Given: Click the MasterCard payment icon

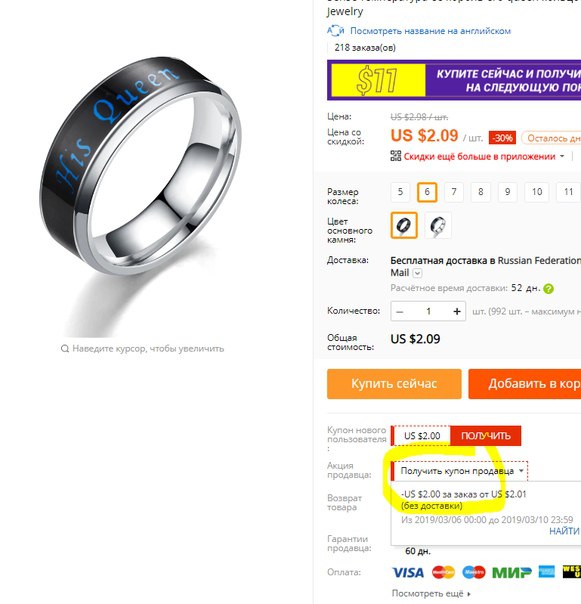Looking at the screenshot, I should coord(443,572).
